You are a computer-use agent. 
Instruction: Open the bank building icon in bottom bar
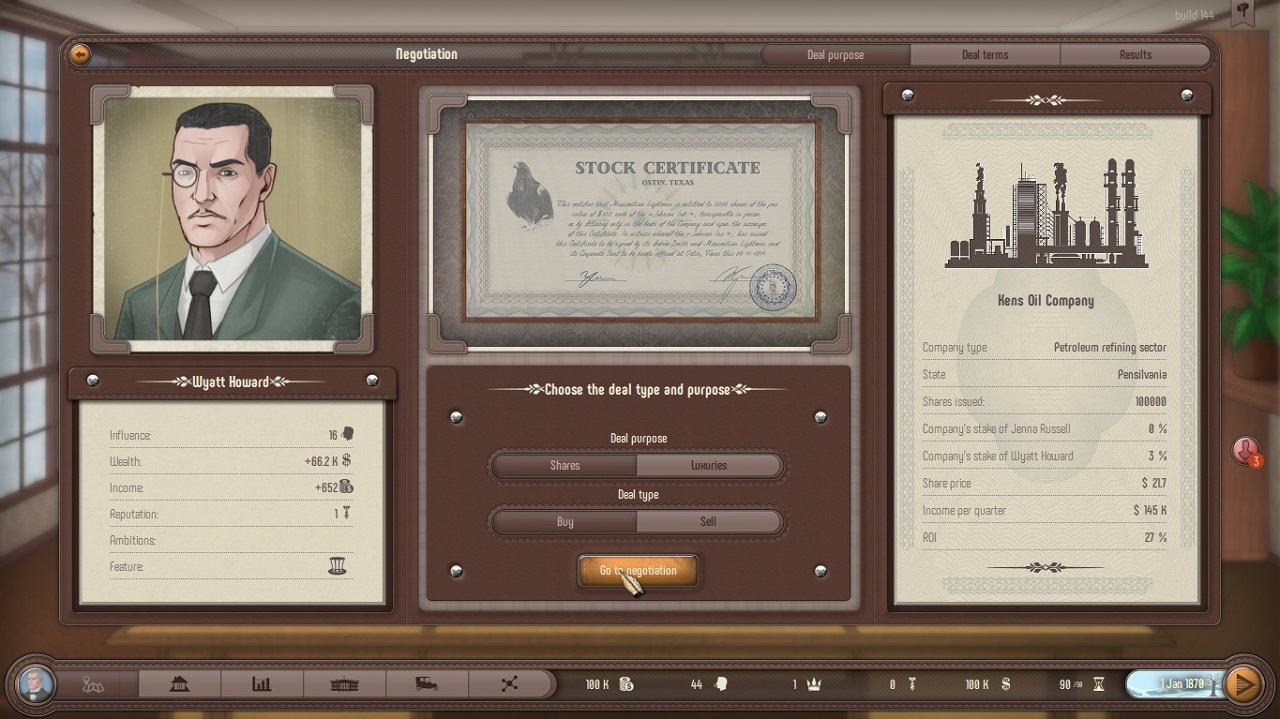(180, 684)
